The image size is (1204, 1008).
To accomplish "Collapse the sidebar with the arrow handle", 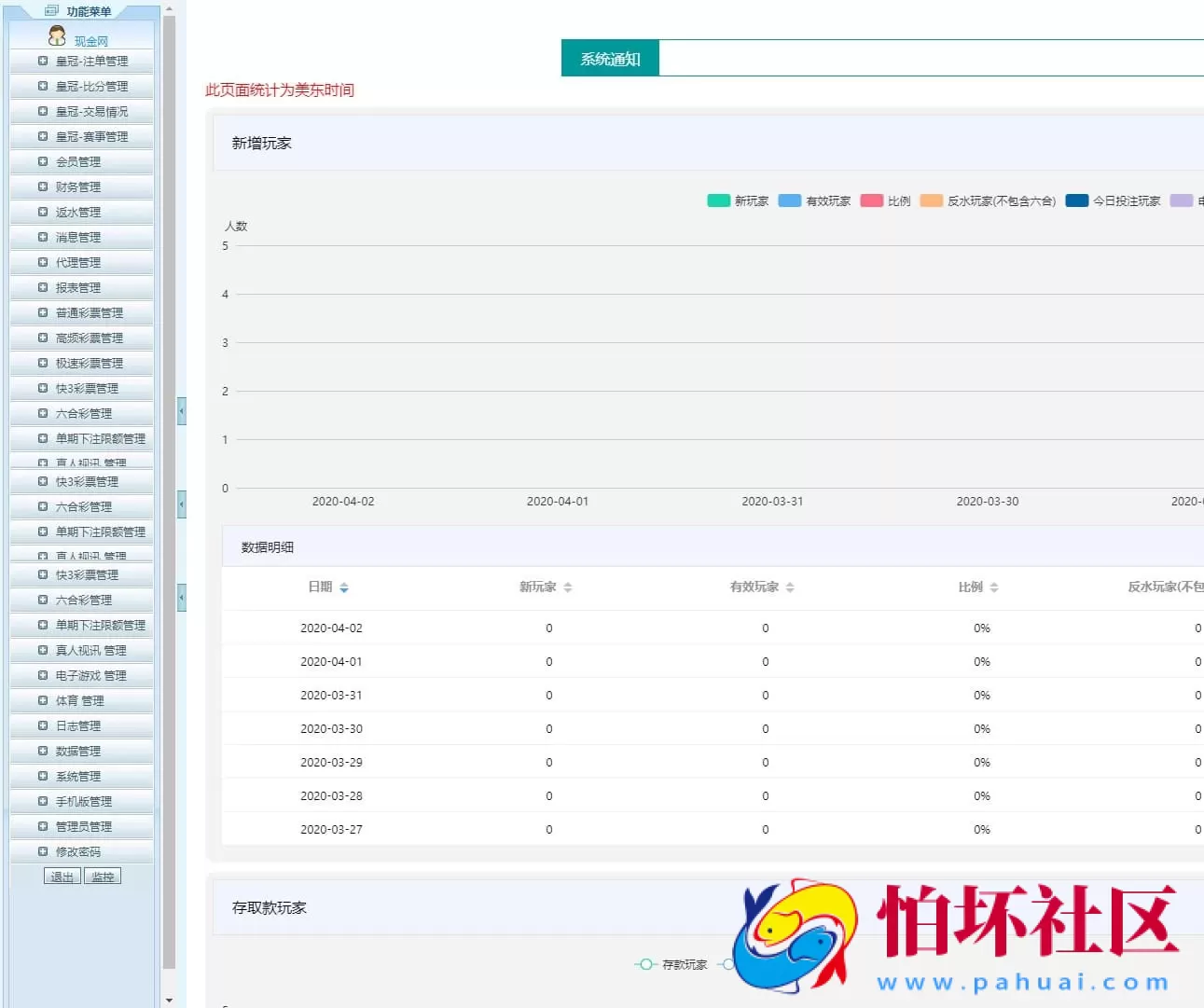I will coord(181,410).
